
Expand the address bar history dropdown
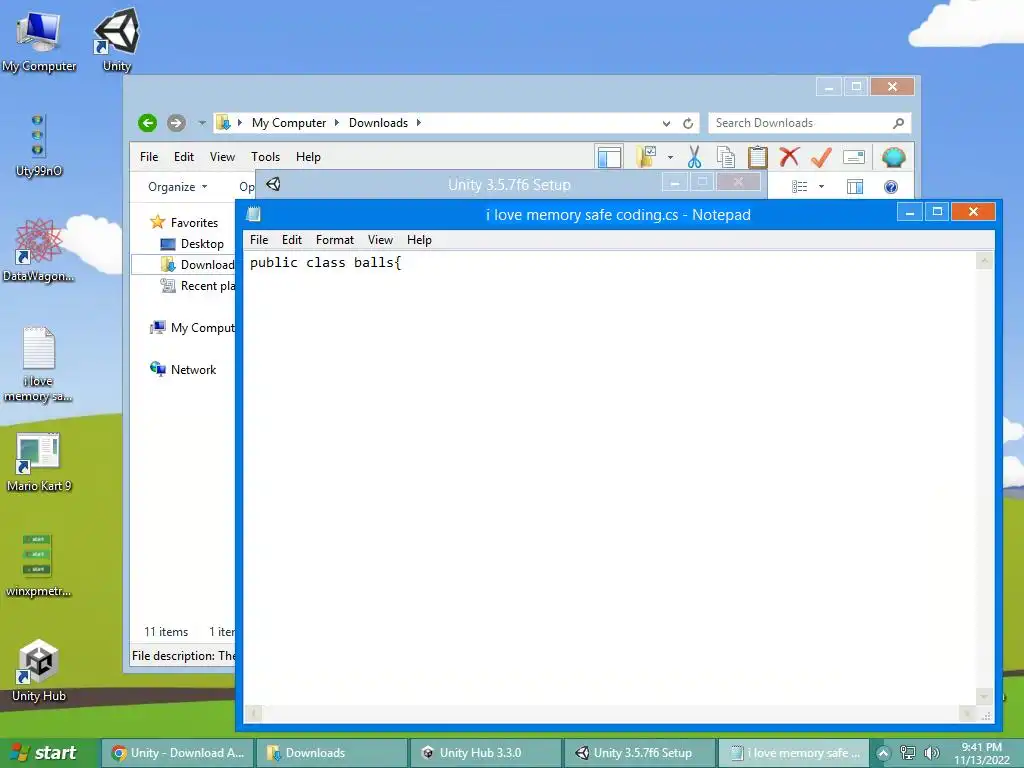point(666,123)
